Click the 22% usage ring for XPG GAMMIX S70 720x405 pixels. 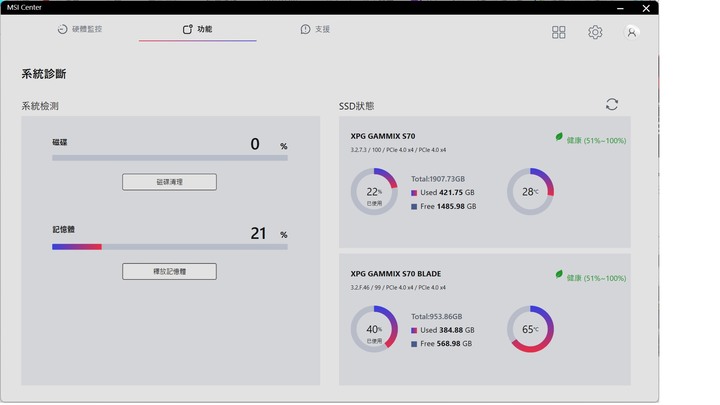coord(374,191)
